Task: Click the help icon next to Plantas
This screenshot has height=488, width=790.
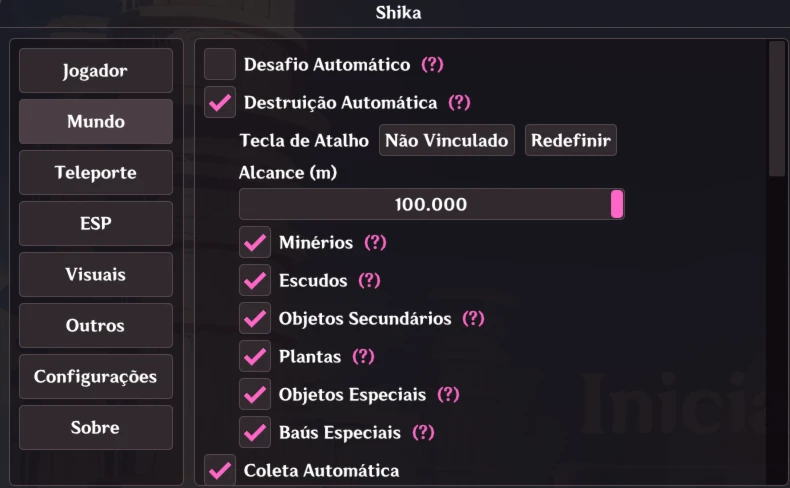Action: 363,356
